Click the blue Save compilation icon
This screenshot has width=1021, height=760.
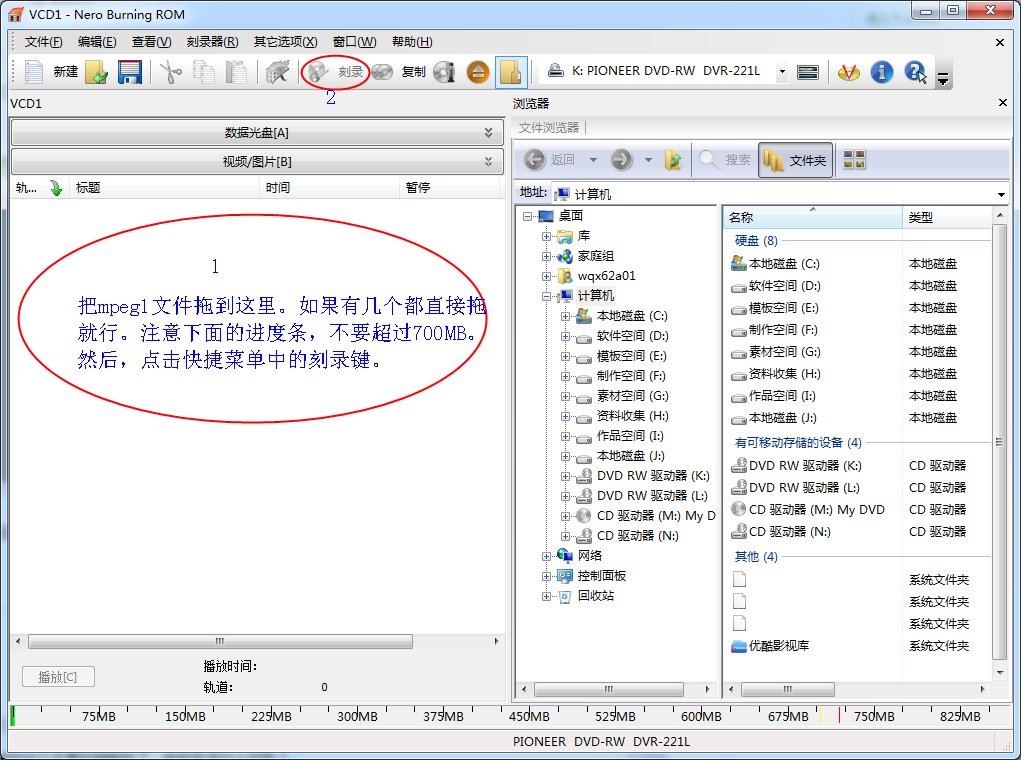130,72
